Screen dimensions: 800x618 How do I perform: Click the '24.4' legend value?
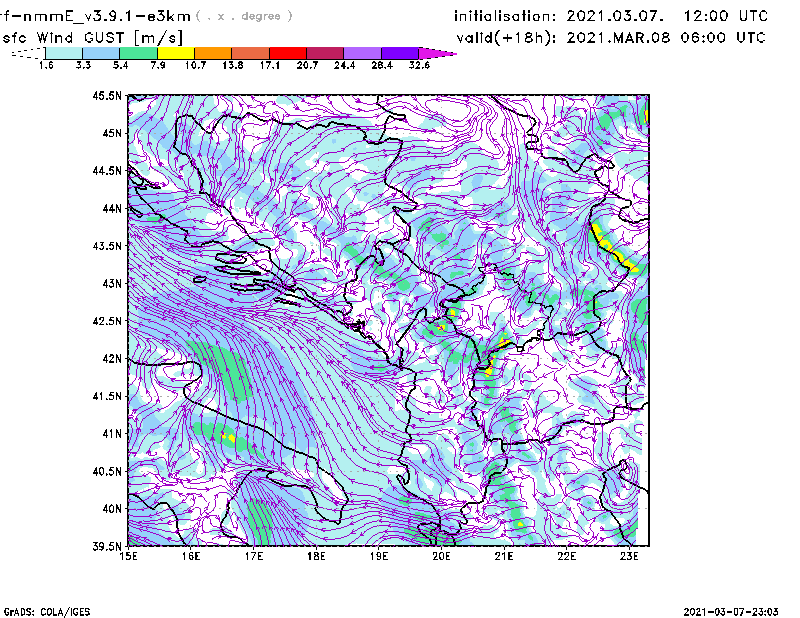[x=344, y=65]
